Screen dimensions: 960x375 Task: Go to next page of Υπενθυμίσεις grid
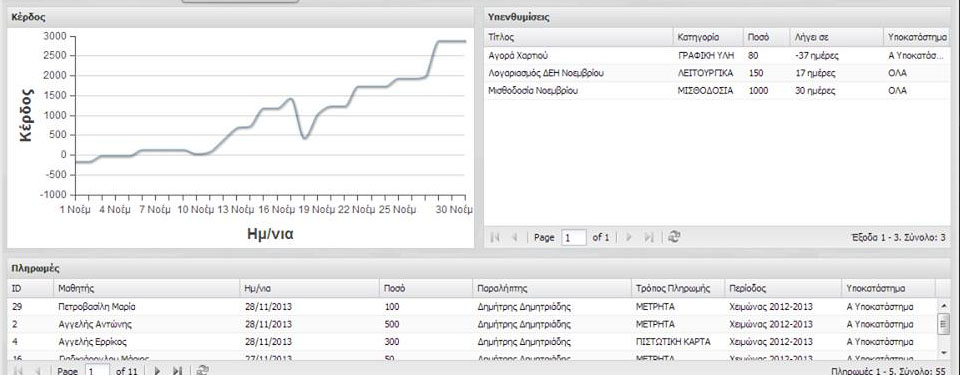click(629, 237)
